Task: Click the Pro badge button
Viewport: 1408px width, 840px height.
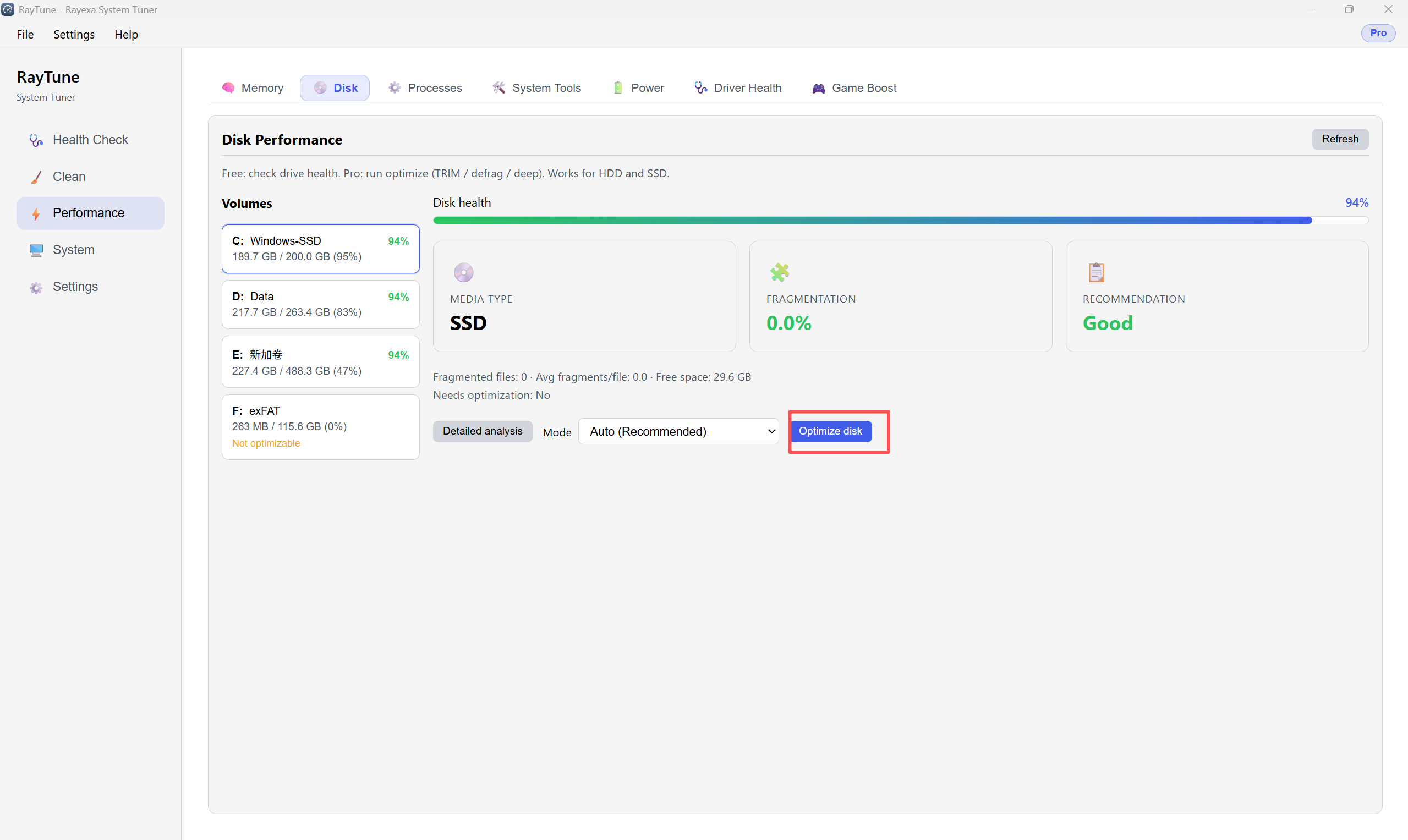Action: coord(1378,33)
